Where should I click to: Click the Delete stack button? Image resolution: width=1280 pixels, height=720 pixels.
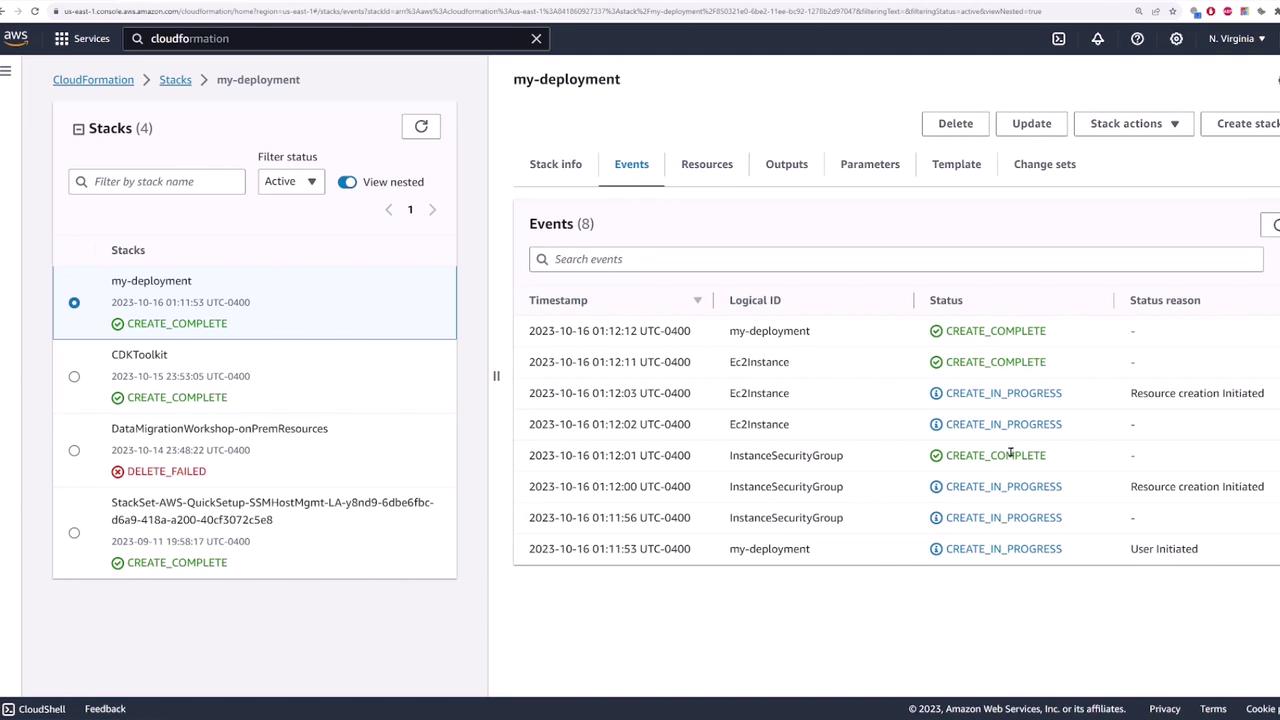955,123
